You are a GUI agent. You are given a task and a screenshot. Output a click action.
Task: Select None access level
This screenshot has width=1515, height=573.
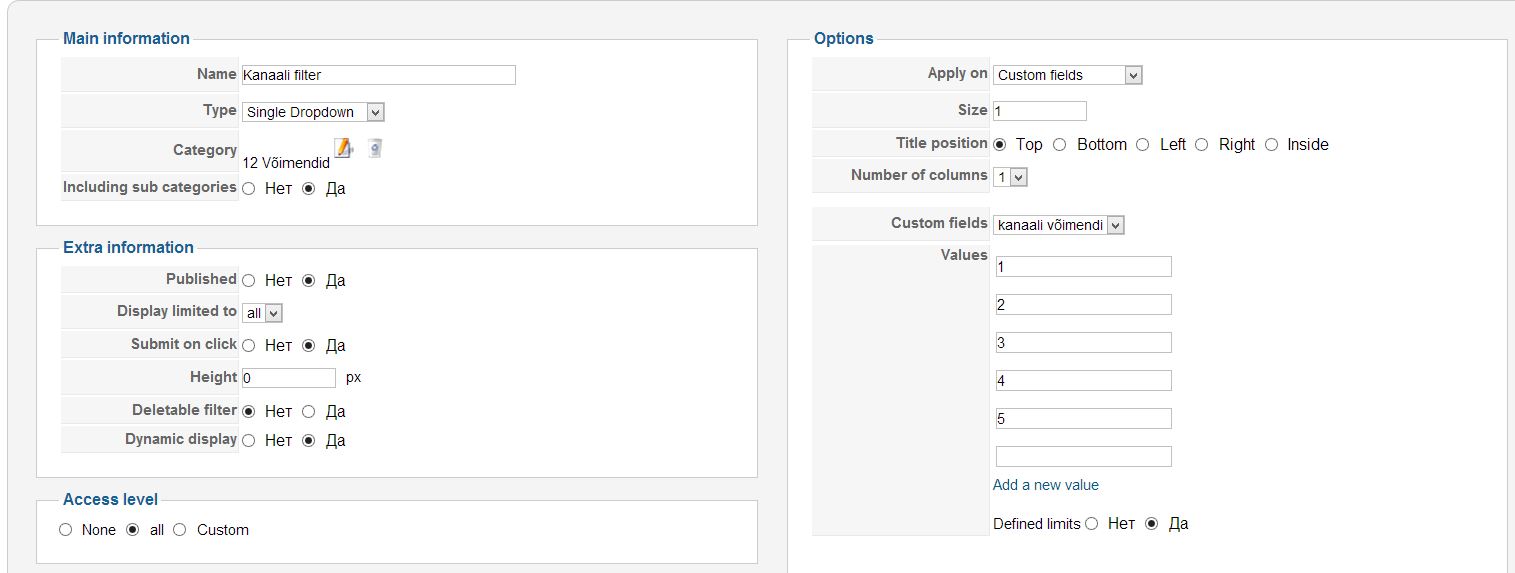click(x=66, y=530)
